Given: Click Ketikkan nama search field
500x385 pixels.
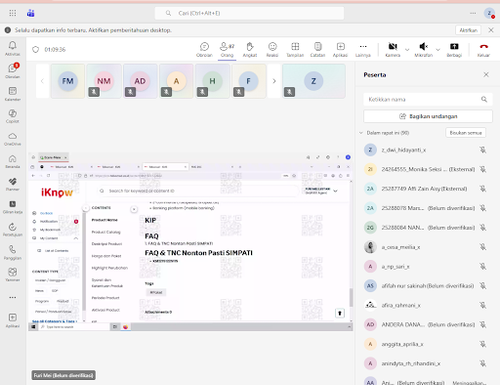Looking at the screenshot, I should (x=428, y=99).
